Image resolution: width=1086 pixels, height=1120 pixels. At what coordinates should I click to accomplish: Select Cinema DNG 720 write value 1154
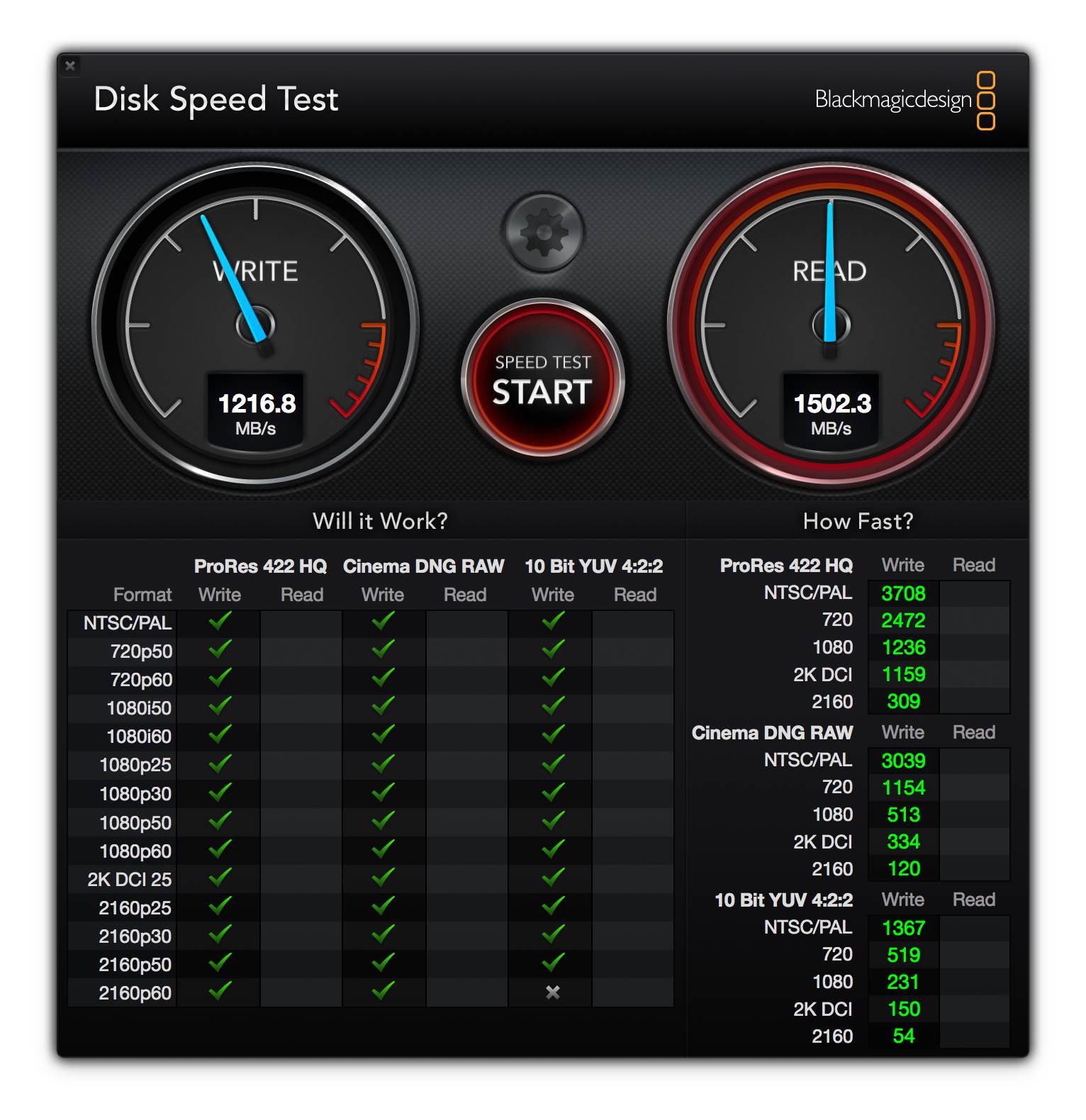point(904,788)
